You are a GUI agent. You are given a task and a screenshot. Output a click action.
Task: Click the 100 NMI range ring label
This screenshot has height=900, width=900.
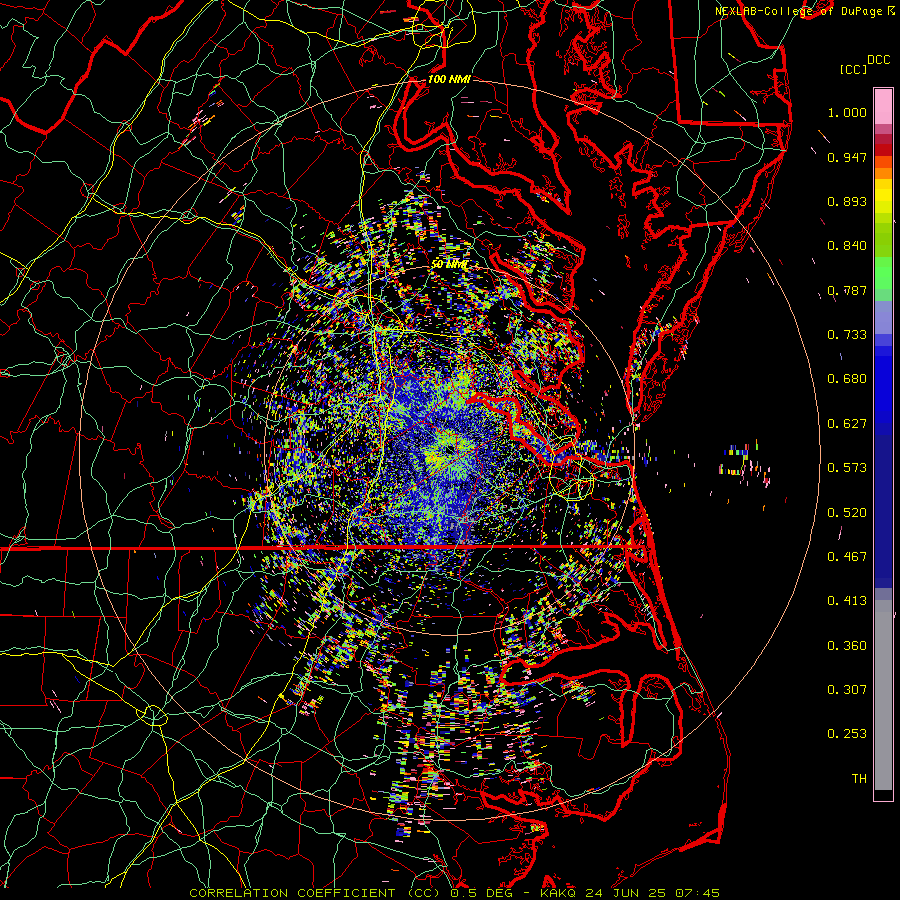coord(449,79)
